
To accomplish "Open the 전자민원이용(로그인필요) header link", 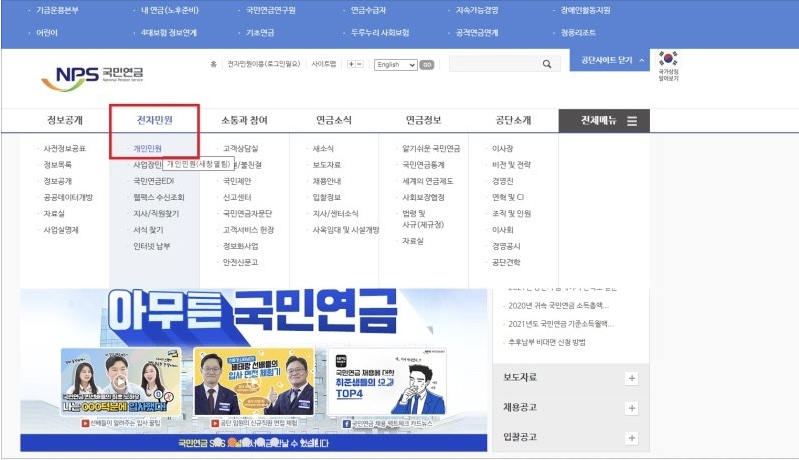I will click(x=263, y=64).
